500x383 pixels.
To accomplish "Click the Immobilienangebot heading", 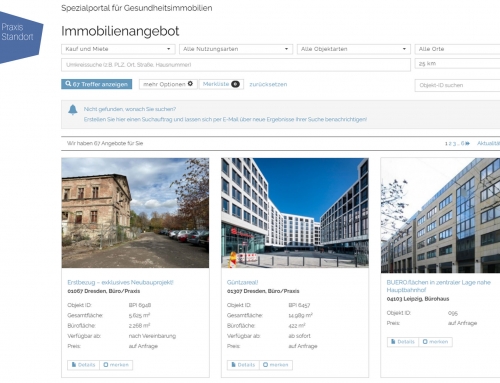I will [120, 31].
